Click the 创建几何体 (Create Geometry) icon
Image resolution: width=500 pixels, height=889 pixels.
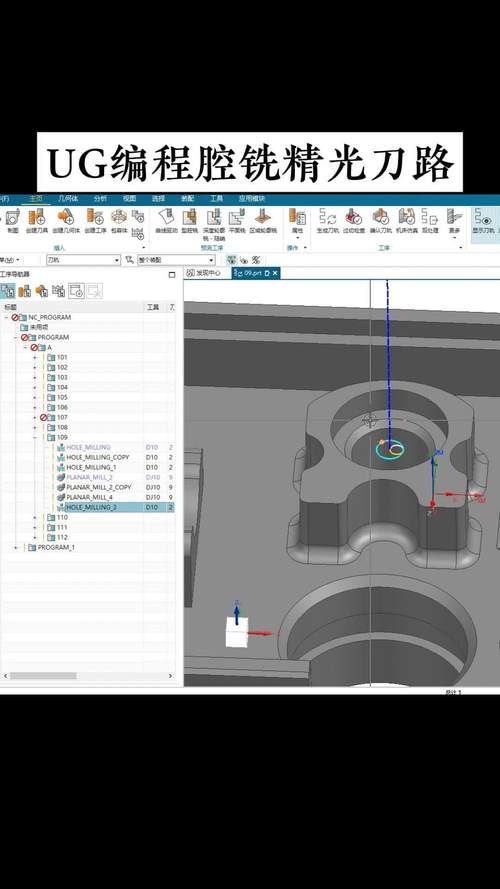[x=66, y=217]
